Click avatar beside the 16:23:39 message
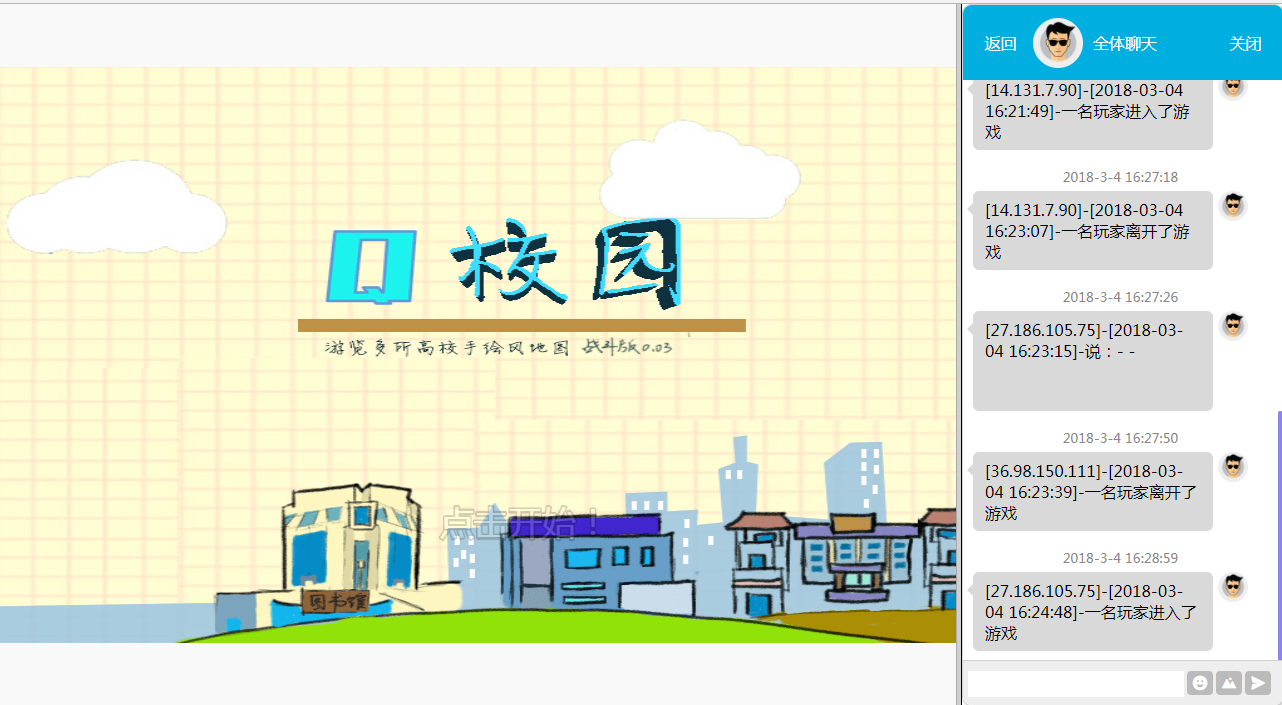This screenshot has width=1282, height=705. [1233, 467]
